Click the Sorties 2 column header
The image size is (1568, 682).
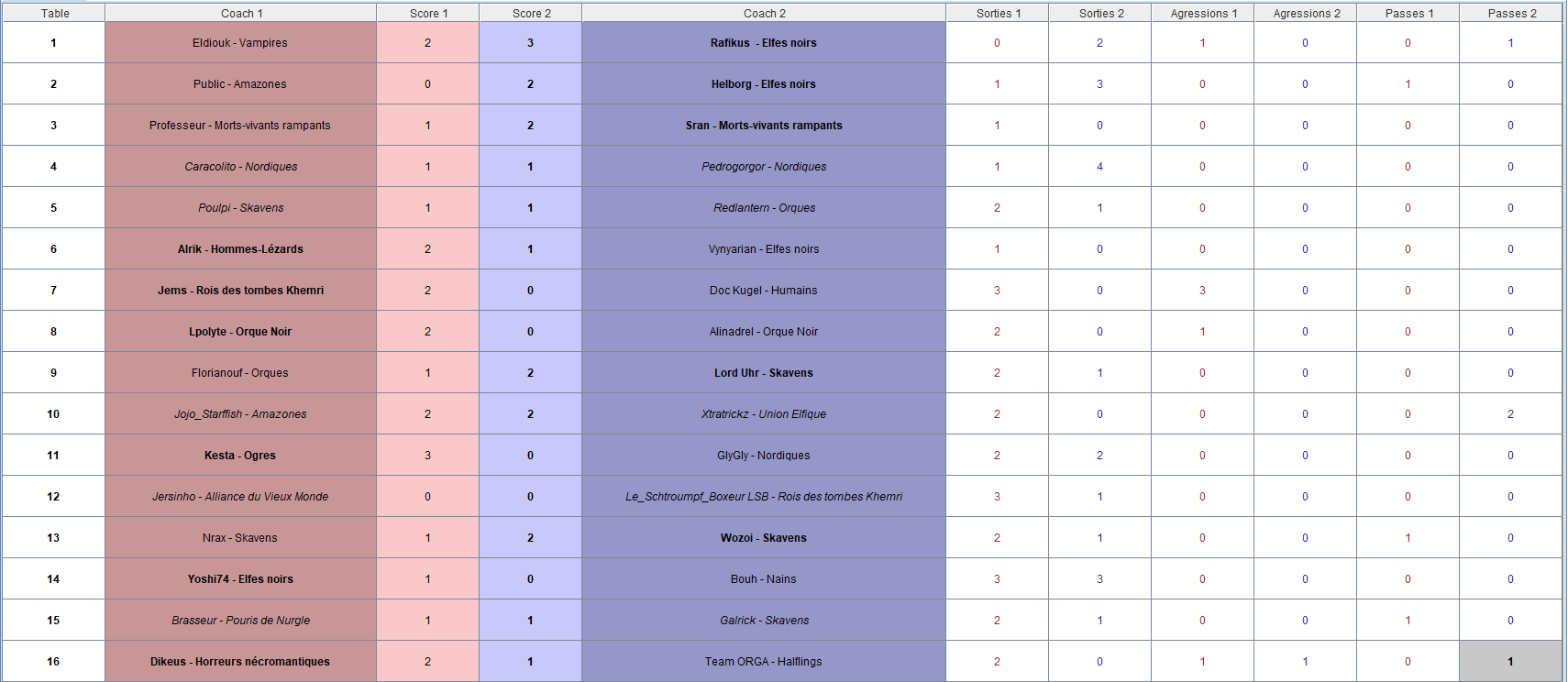tap(1100, 13)
